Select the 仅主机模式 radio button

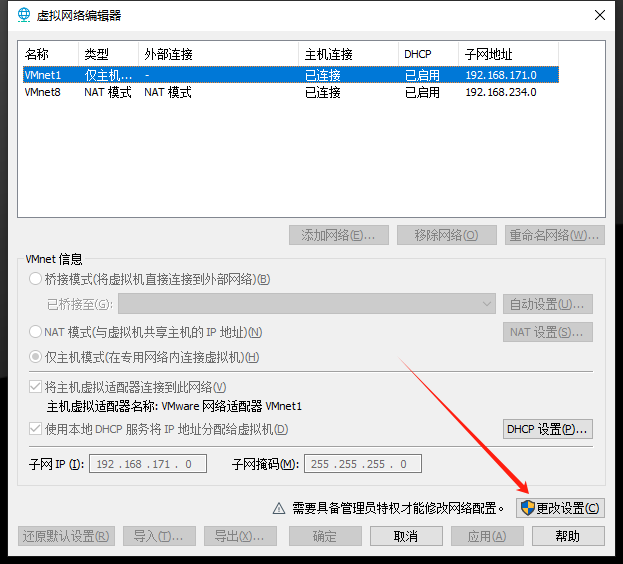[x=35, y=357]
